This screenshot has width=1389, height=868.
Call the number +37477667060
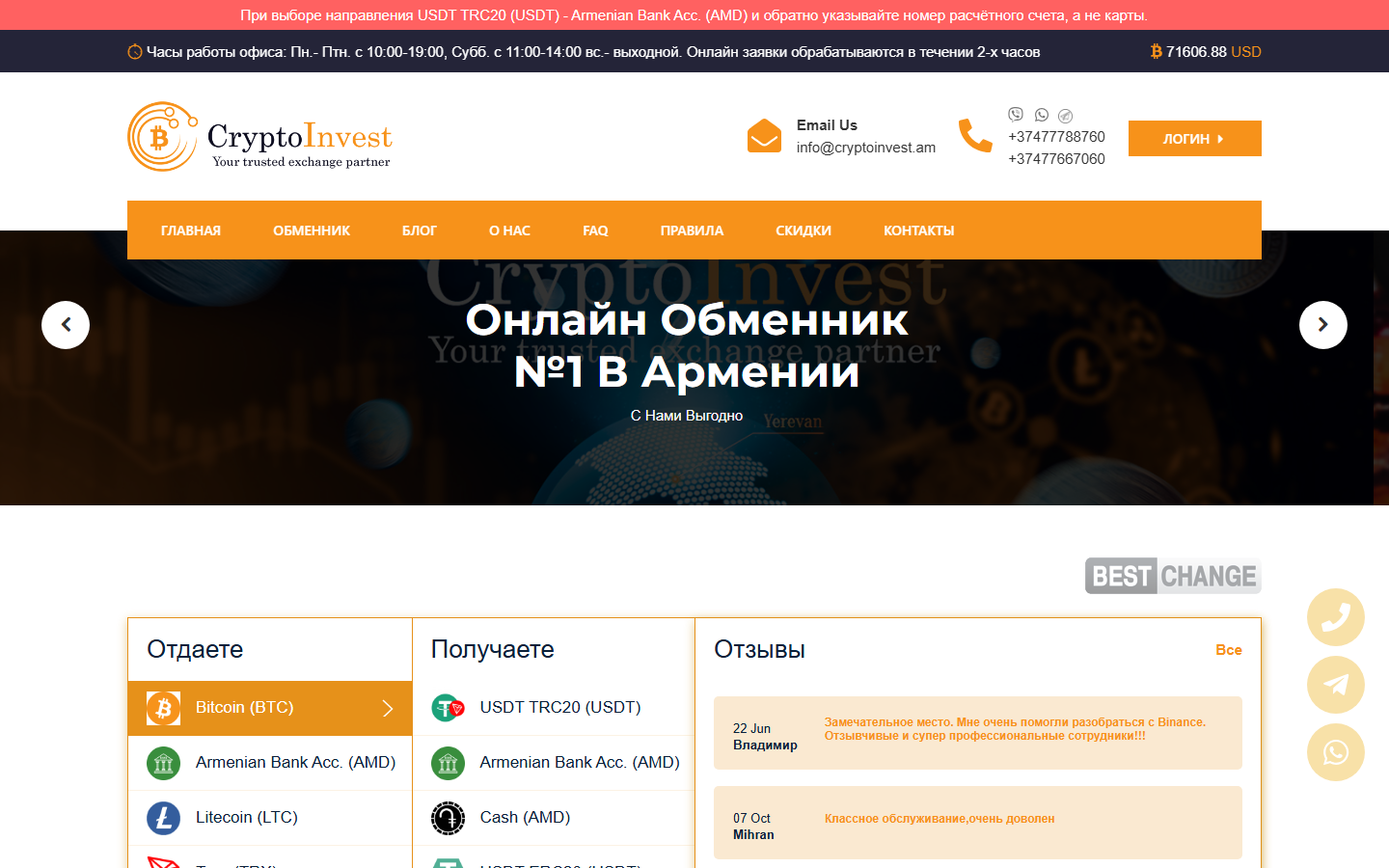coord(1056,159)
